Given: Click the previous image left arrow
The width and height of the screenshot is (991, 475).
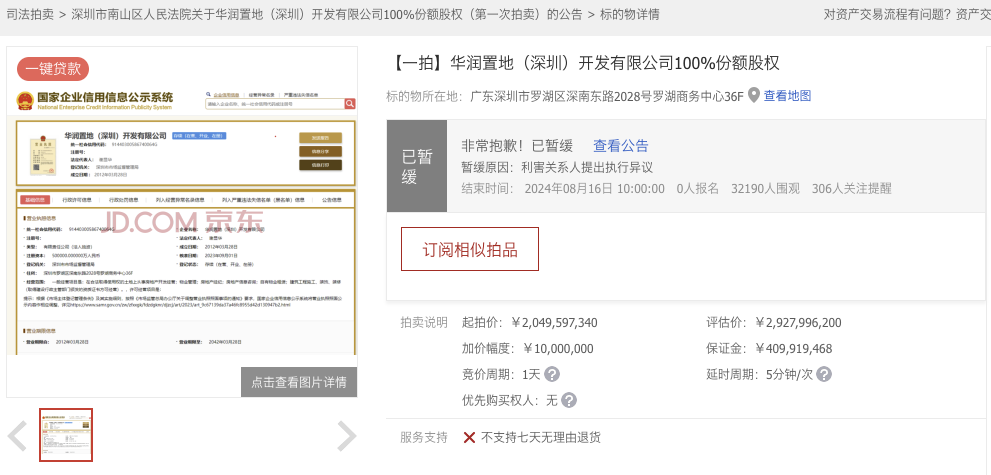Looking at the screenshot, I should point(17,436).
